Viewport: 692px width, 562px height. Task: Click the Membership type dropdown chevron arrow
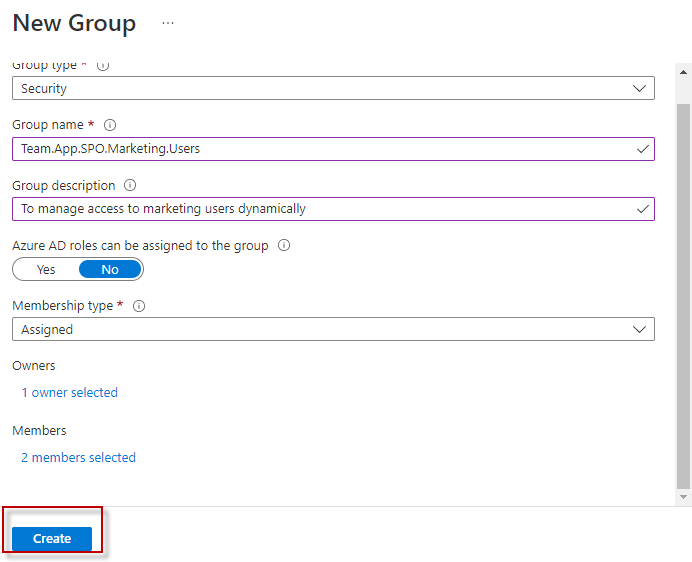[x=640, y=329]
